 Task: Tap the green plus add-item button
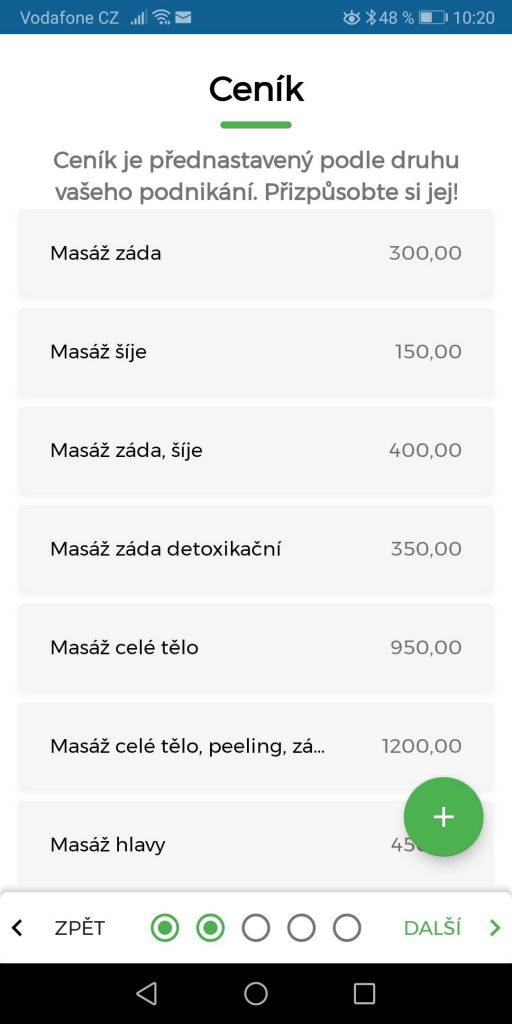pos(443,817)
